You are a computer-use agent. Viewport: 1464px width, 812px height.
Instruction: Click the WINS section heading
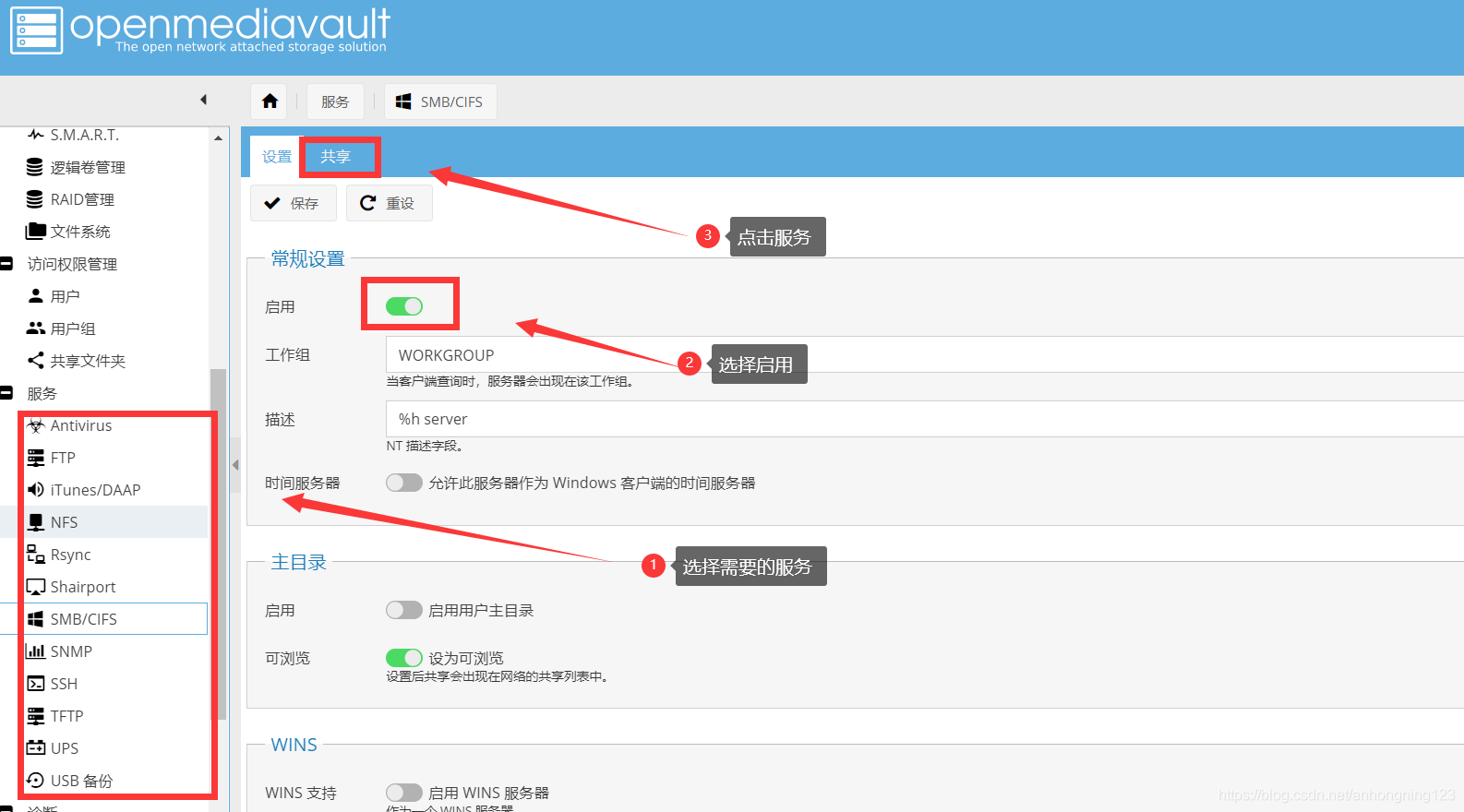click(x=294, y=745)
